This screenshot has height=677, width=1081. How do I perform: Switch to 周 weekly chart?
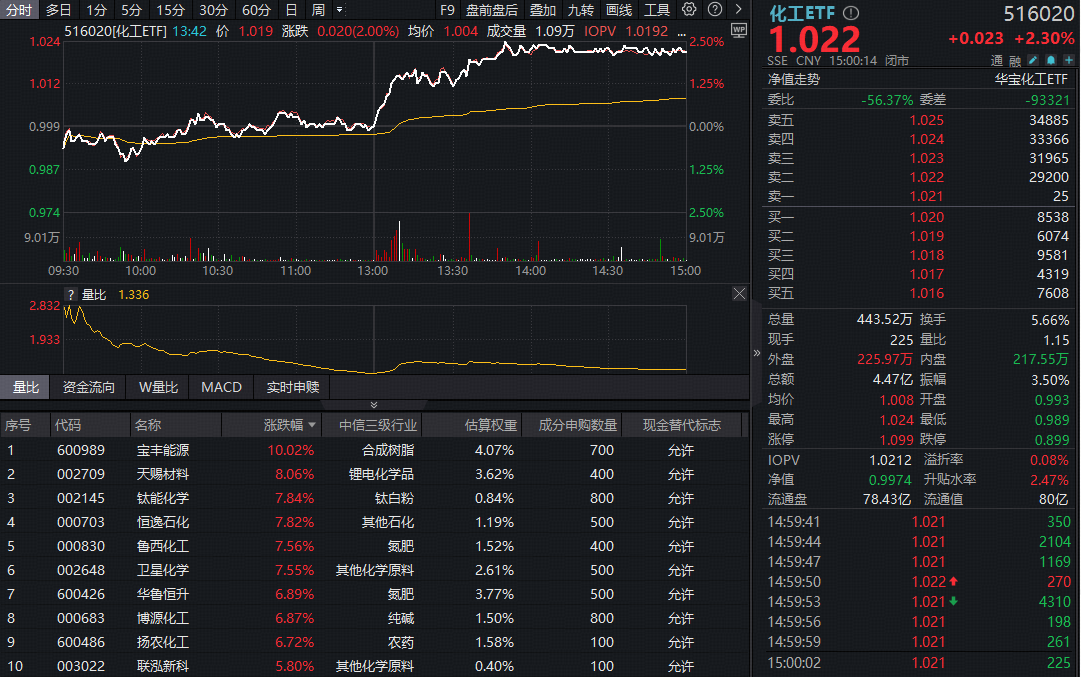point(318,10)
